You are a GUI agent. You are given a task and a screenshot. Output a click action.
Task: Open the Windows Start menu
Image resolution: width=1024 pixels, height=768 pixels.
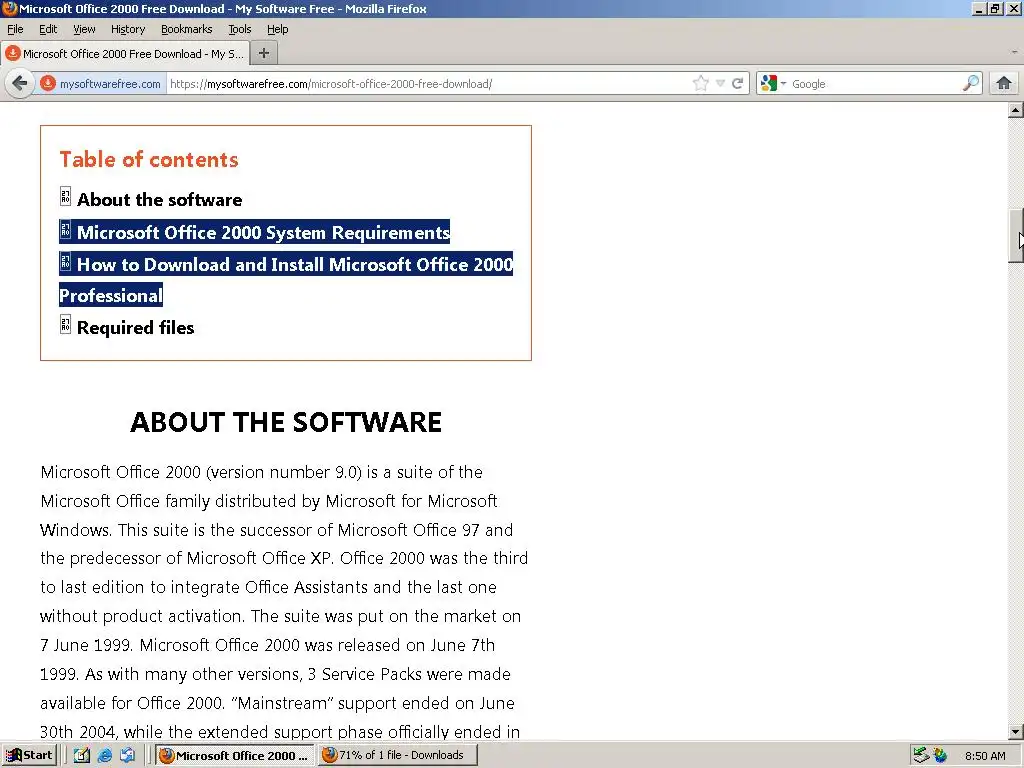(x=29, y=755)
